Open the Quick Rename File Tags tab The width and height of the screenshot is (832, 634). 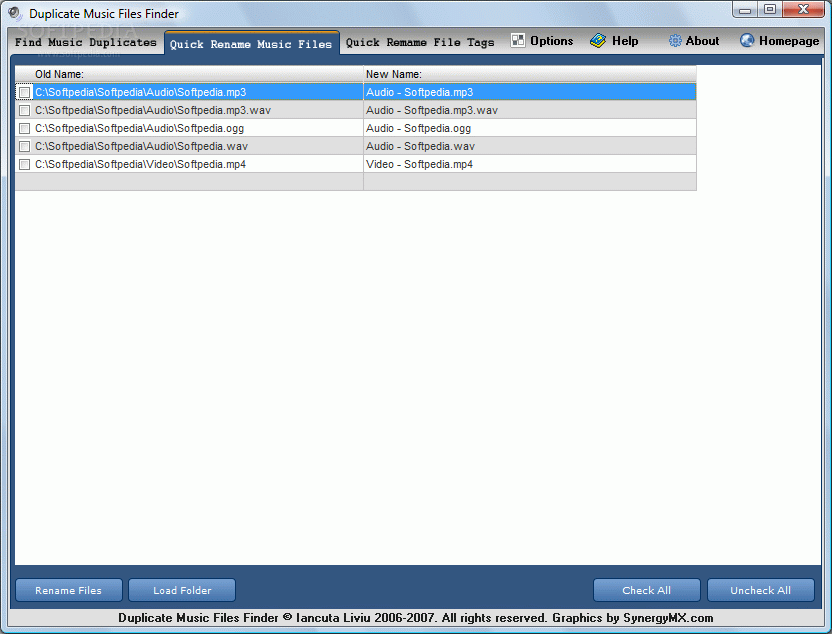click(420, 42)
